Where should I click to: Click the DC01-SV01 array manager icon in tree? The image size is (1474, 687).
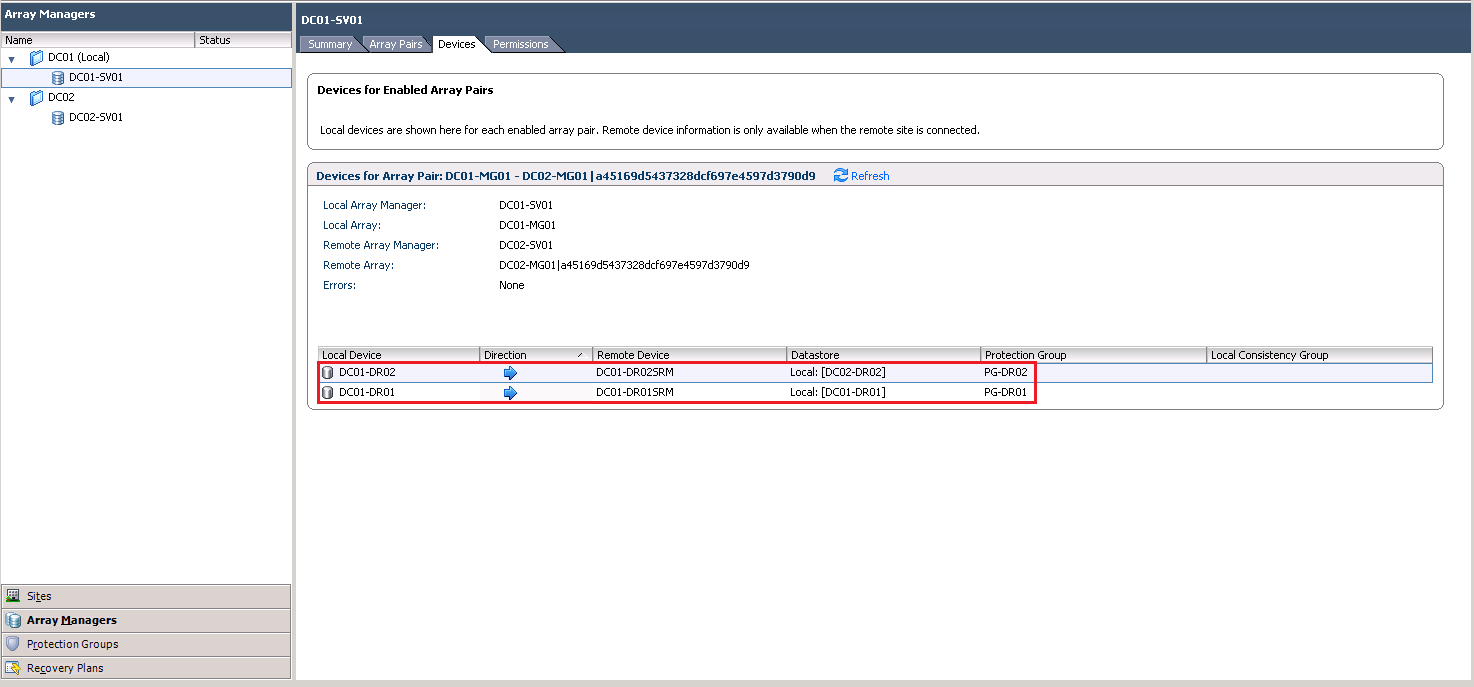tap(58, 77)
